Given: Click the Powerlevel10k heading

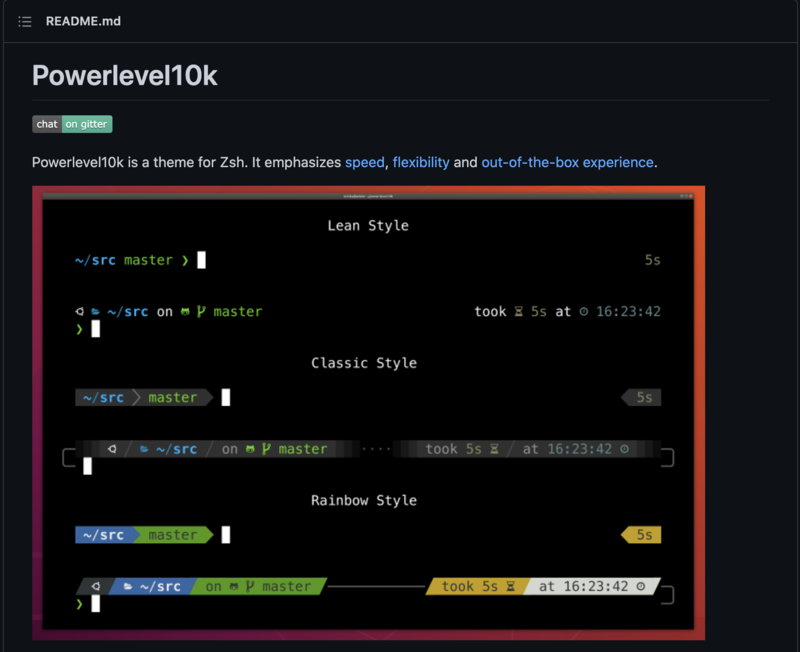Looking at the screenshot, I should click(124, 76).
